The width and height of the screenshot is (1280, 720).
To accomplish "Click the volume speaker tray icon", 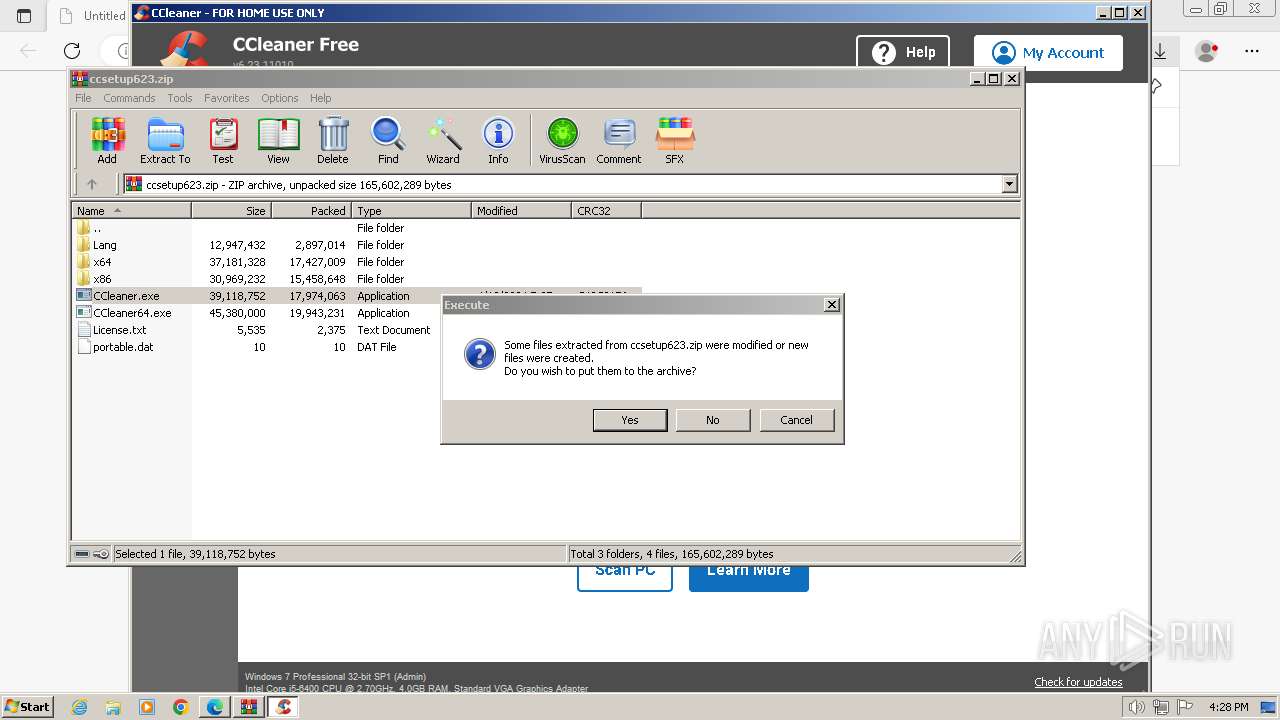I will point(1136,707).
